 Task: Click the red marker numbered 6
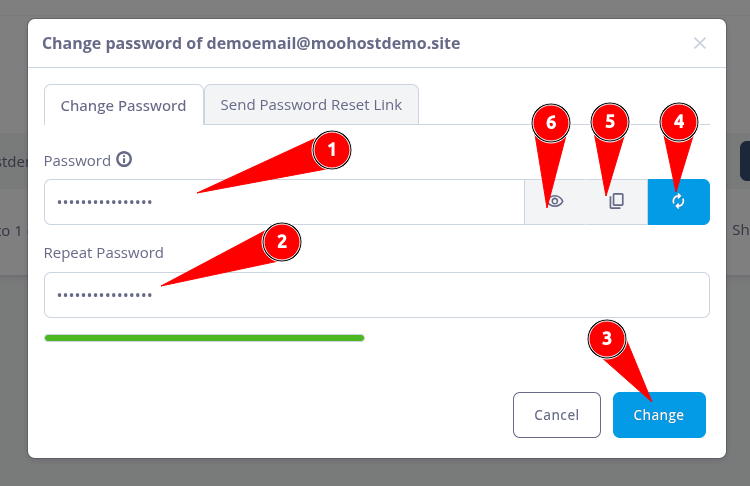click(550, 122)
